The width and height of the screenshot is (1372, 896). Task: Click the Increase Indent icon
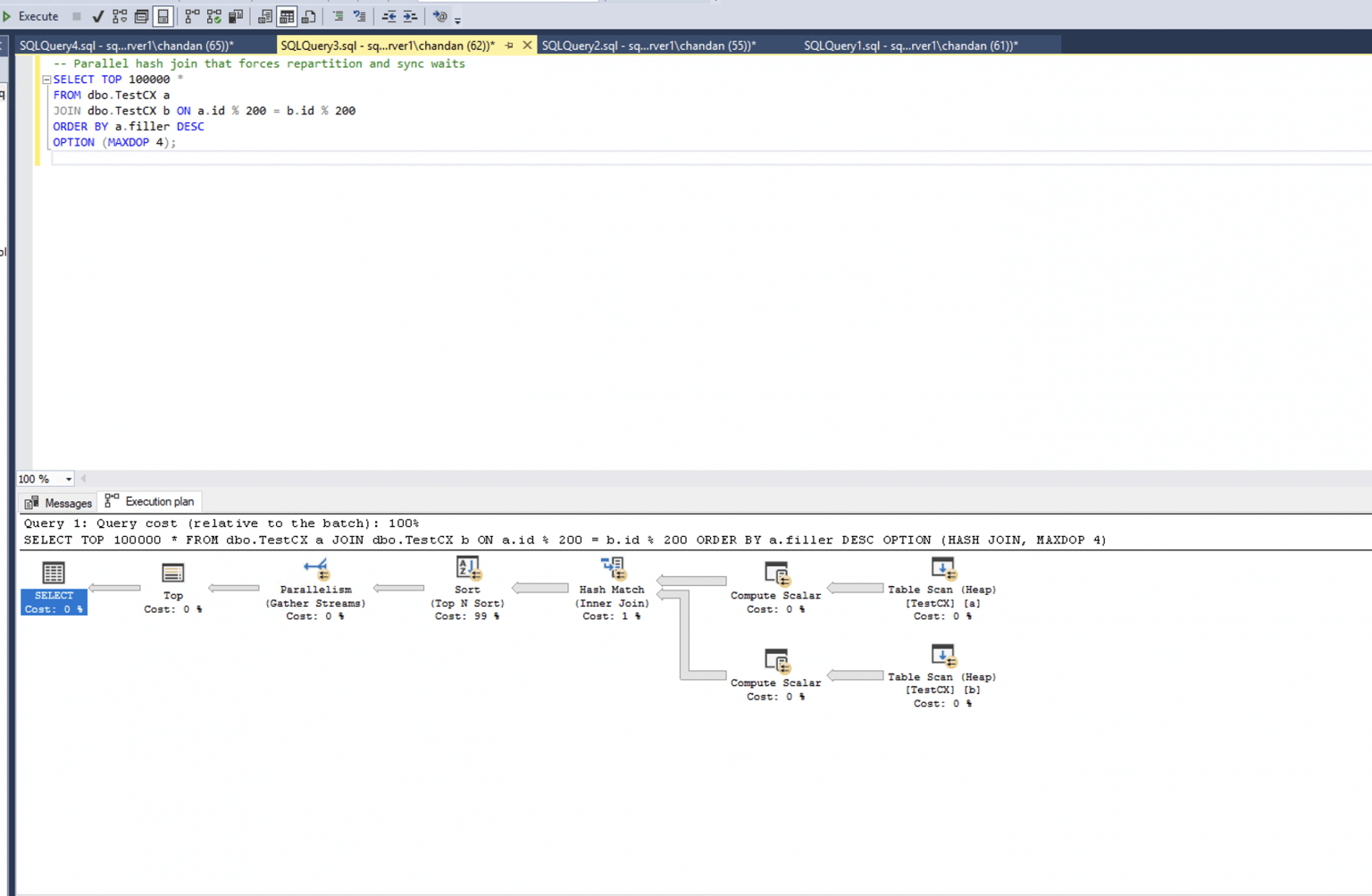410,16
